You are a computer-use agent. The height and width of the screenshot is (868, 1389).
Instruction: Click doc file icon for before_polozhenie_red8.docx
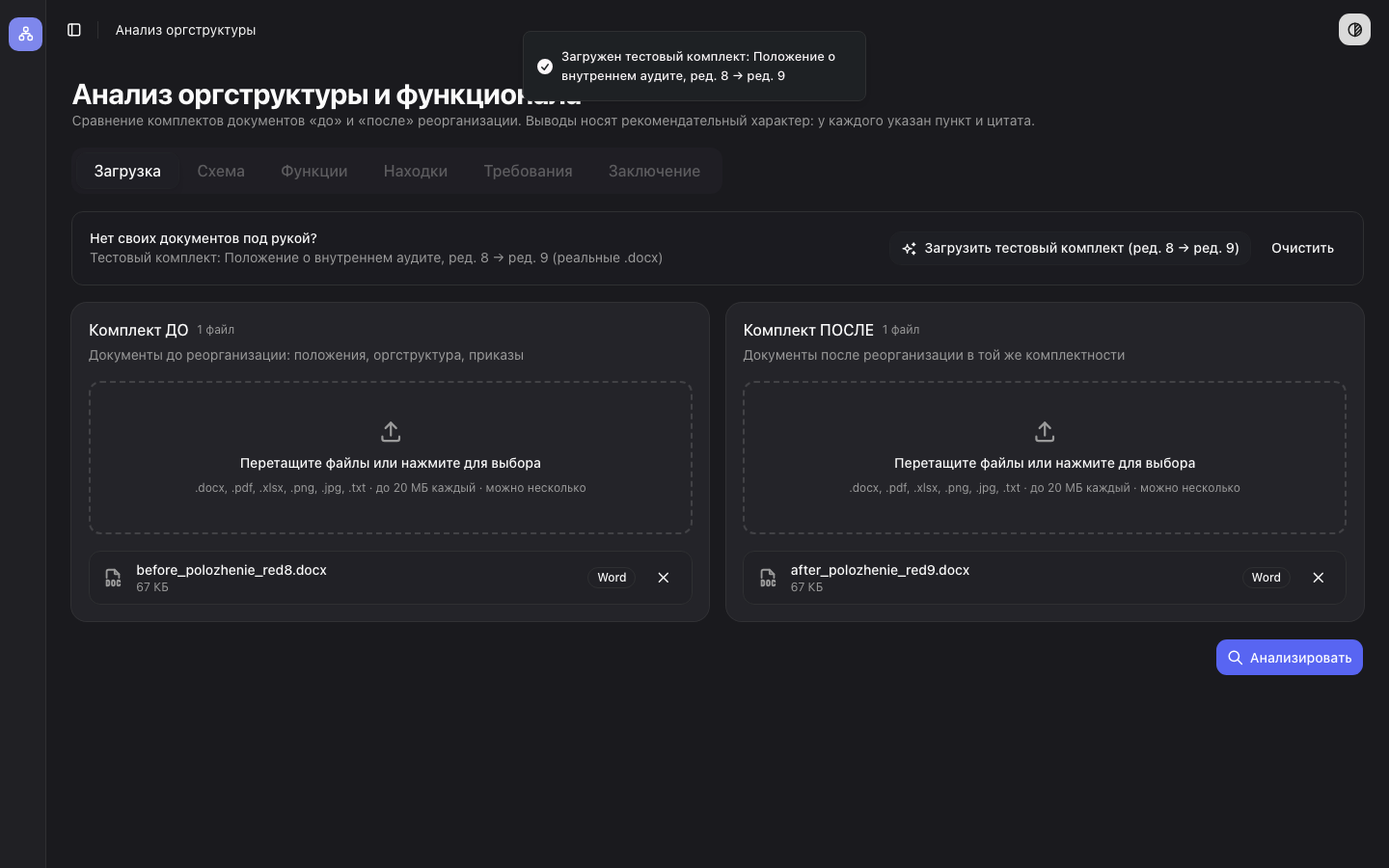[113, 578]
